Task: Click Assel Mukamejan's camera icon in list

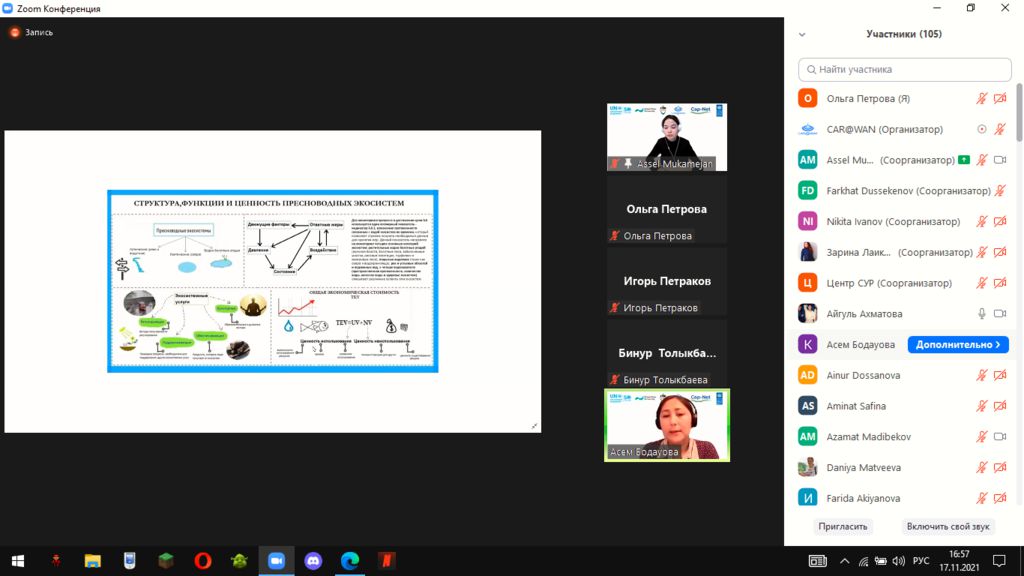Action: pyautogui.click(x=1000, y=160)
